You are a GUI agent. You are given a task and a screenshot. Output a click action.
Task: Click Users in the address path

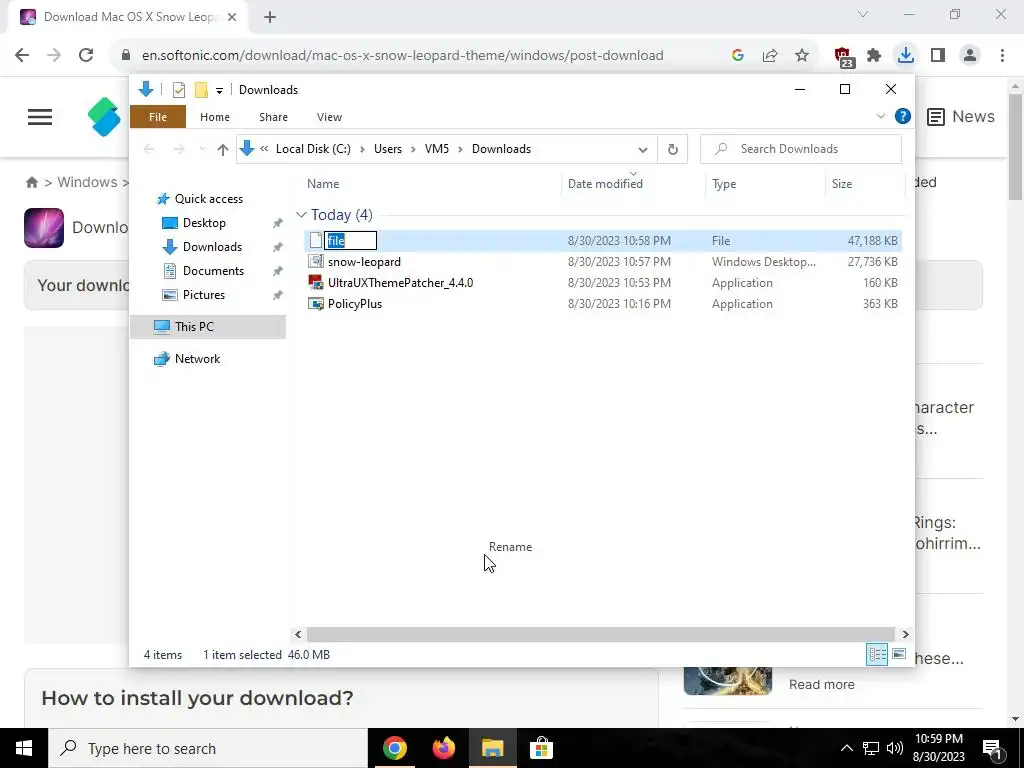[388, 149]
